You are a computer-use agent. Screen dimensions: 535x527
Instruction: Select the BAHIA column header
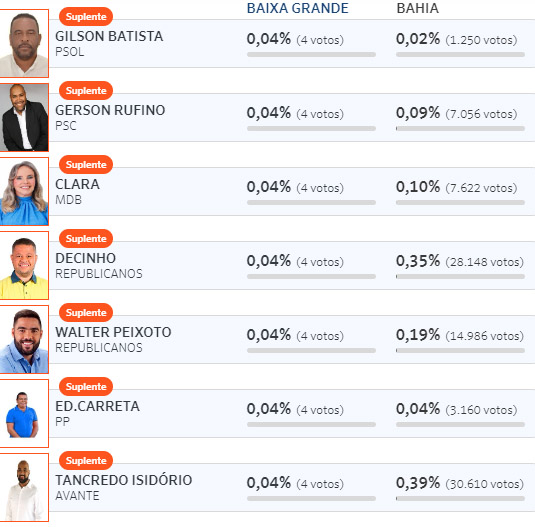pos(418,8)
